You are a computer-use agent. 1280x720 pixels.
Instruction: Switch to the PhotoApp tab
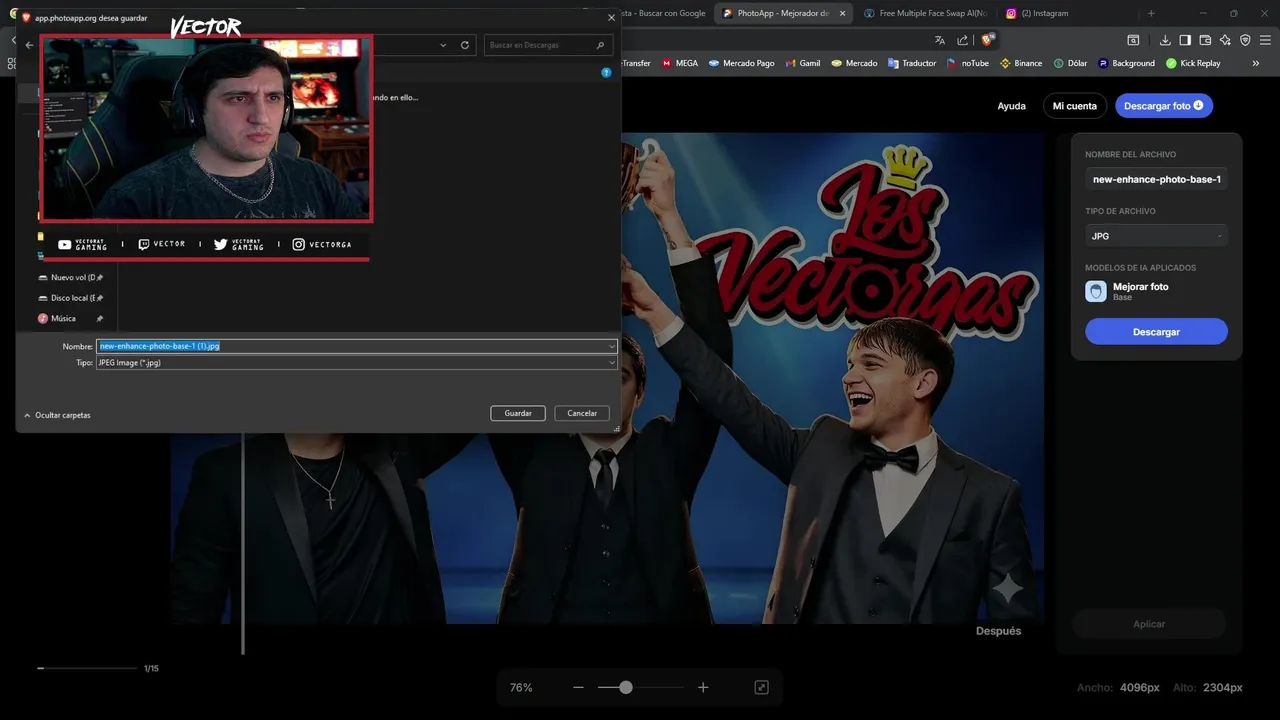coord(782,13)
